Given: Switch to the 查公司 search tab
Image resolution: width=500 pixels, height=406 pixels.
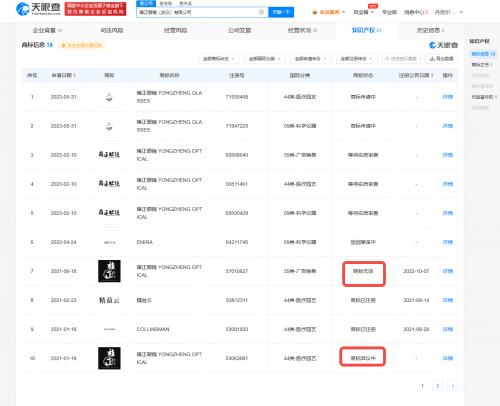Looking at the screenshot, I should click(x=146, y=3).
